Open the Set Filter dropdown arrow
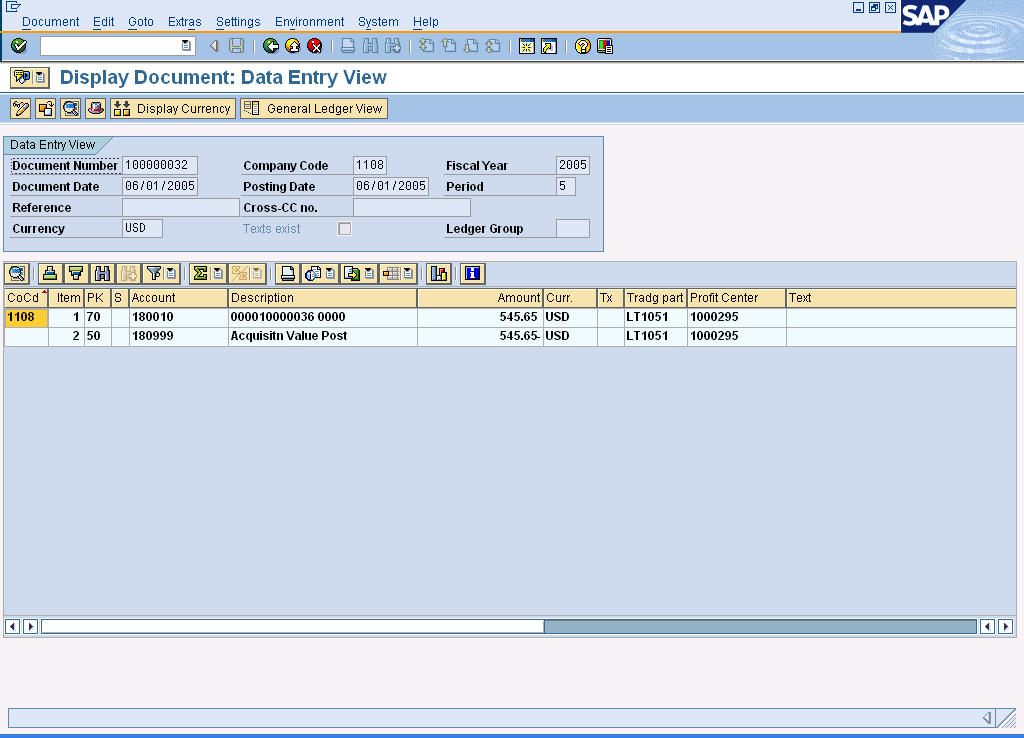Screen dimensions: 1024x738 (171, 274)
